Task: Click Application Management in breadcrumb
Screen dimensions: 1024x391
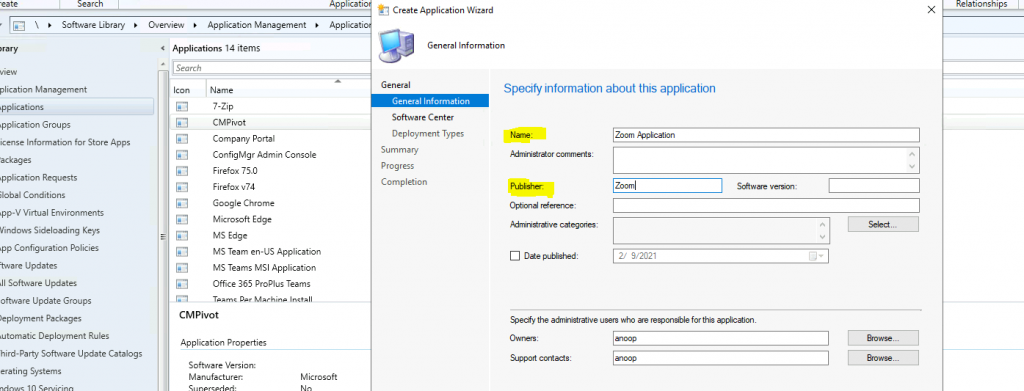Action: pyautogui.click(x=257, y=25)
